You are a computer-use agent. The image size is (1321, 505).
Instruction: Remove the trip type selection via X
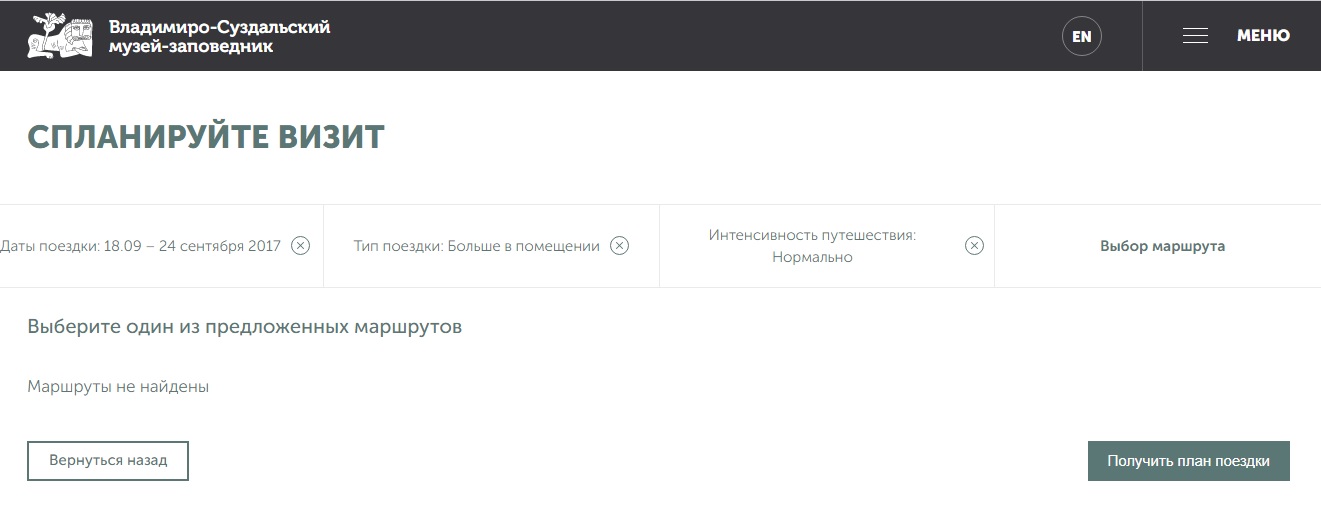619,246
